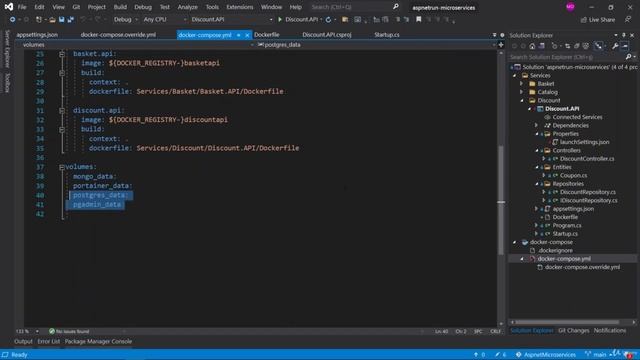Viewport: 640px width, 360px height.
Task: Click AspnetMicroservices repository in status bar
Action: coord(546,355)
